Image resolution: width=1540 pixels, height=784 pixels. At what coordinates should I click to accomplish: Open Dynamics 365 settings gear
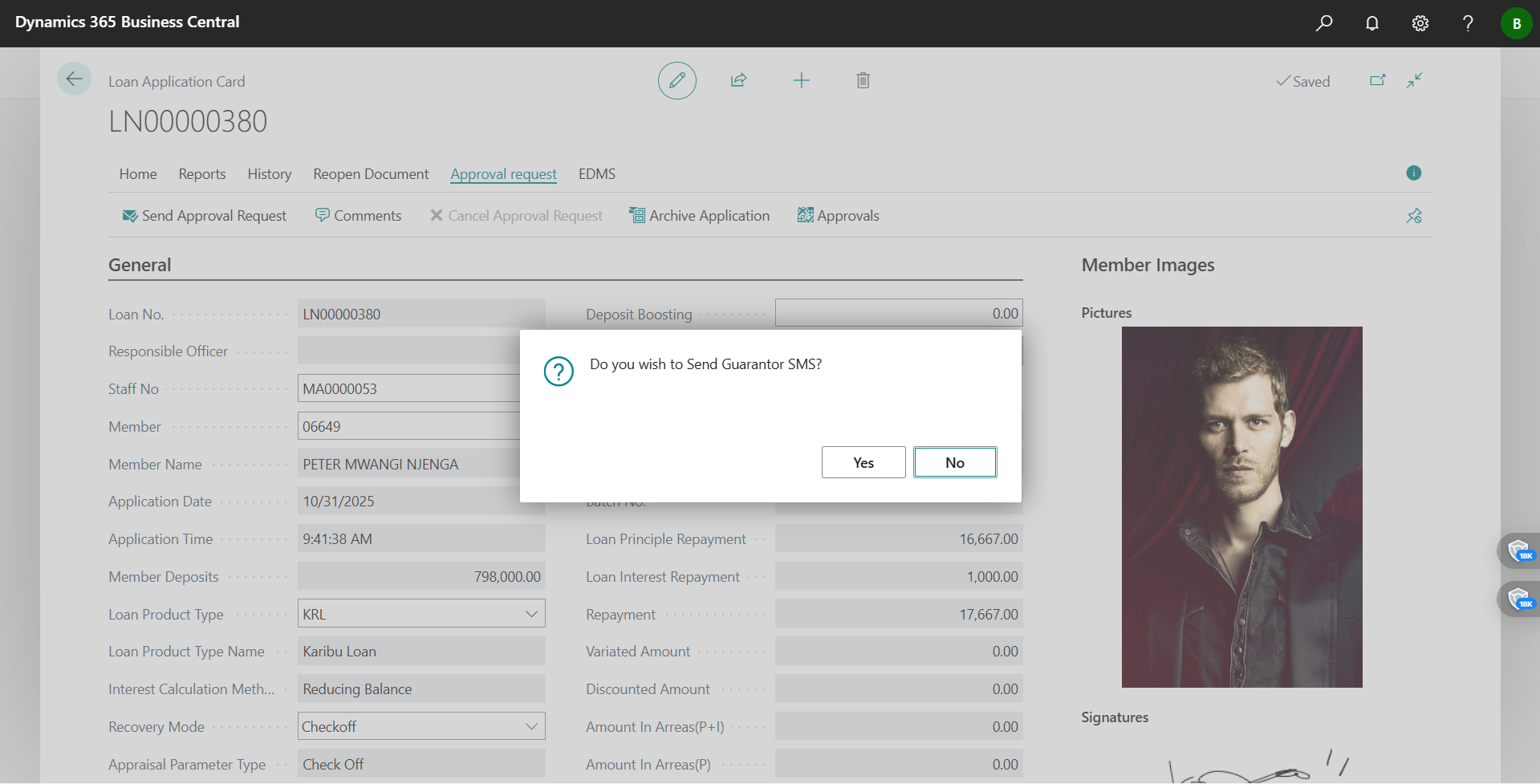click(1420, 22)
